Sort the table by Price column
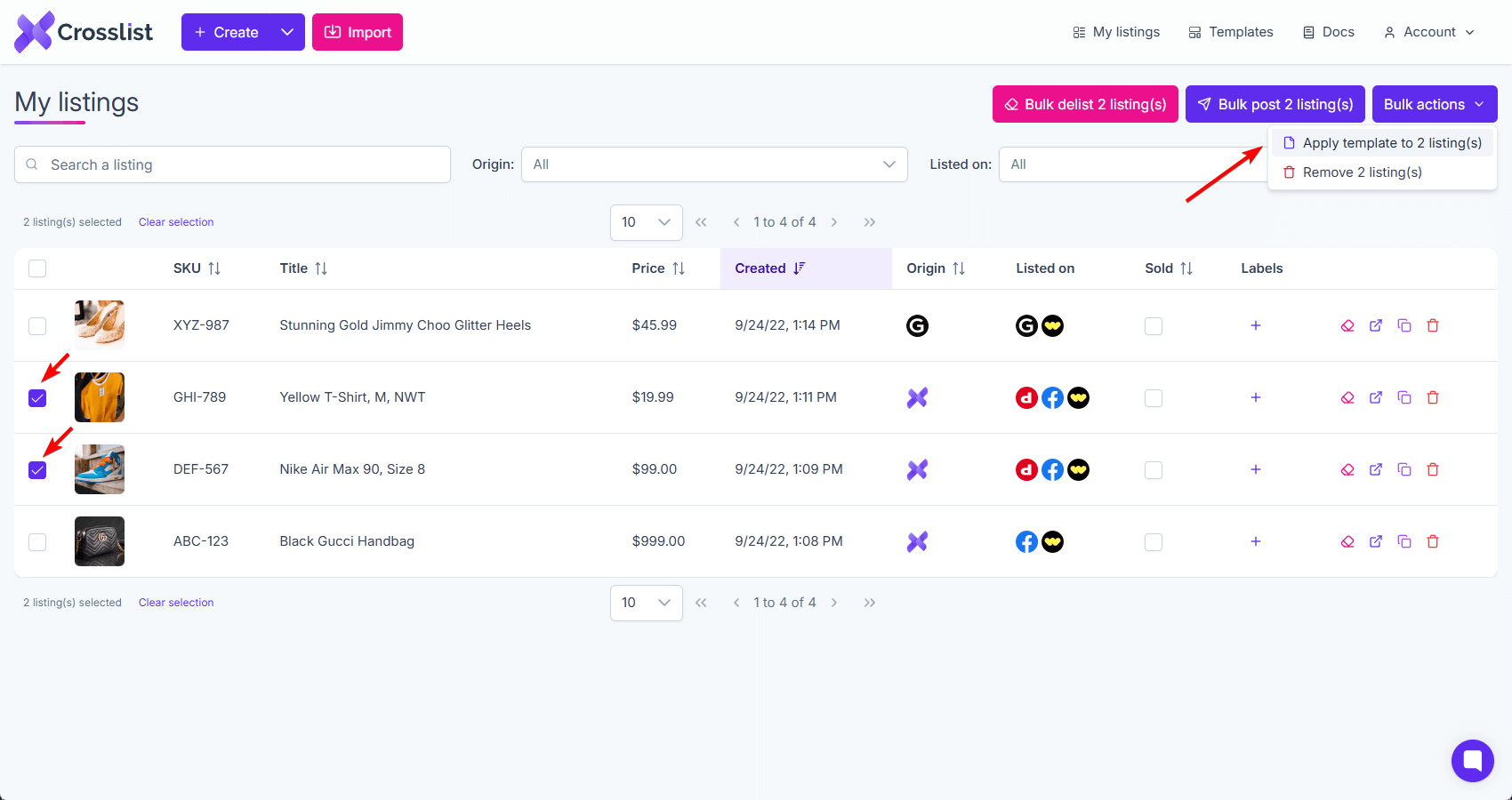Image resolution: width=1512 pixels, height=800 pixels. click(x=658, y=268)
